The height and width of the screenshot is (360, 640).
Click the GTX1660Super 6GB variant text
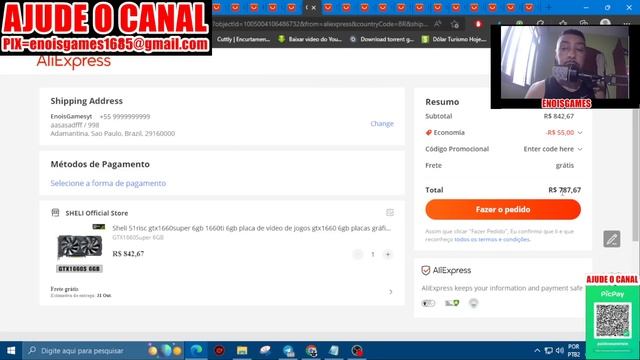click(x=138, y=237)
